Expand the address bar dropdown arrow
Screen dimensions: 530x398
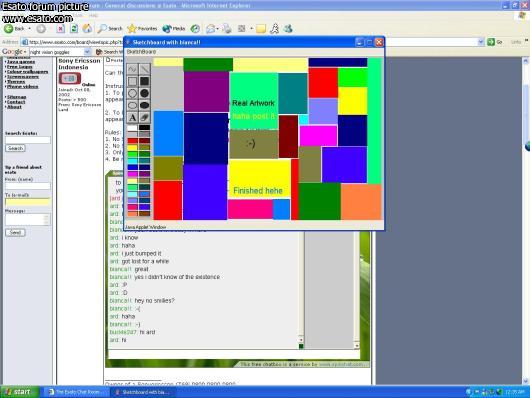pos(481,42)
